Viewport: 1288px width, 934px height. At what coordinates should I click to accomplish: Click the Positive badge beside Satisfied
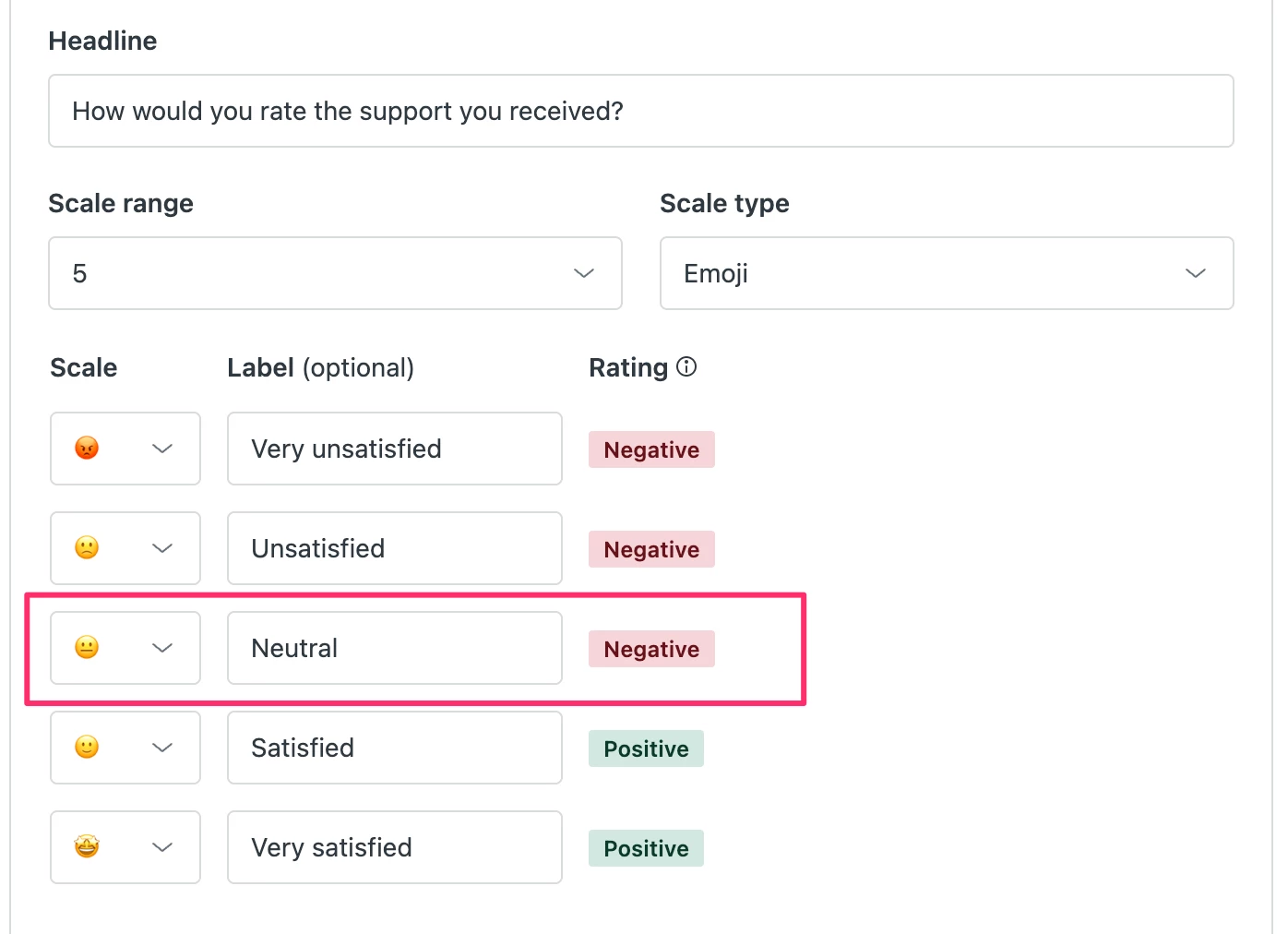pyautogui.click(x=646, y=748)
